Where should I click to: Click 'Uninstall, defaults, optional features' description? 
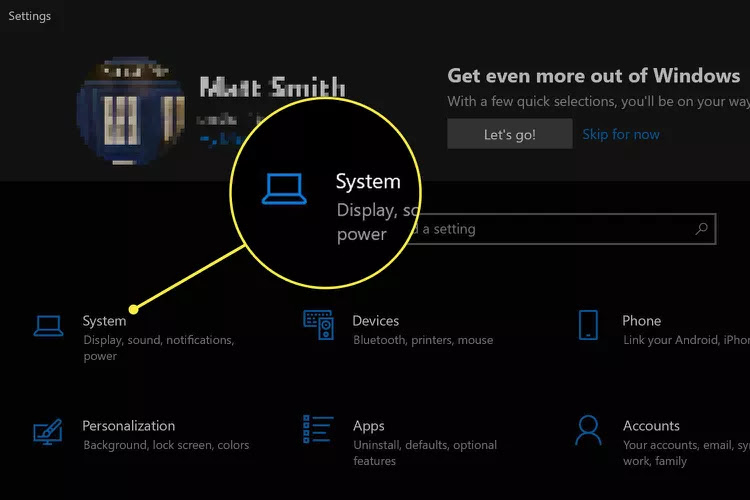(425, 453)
